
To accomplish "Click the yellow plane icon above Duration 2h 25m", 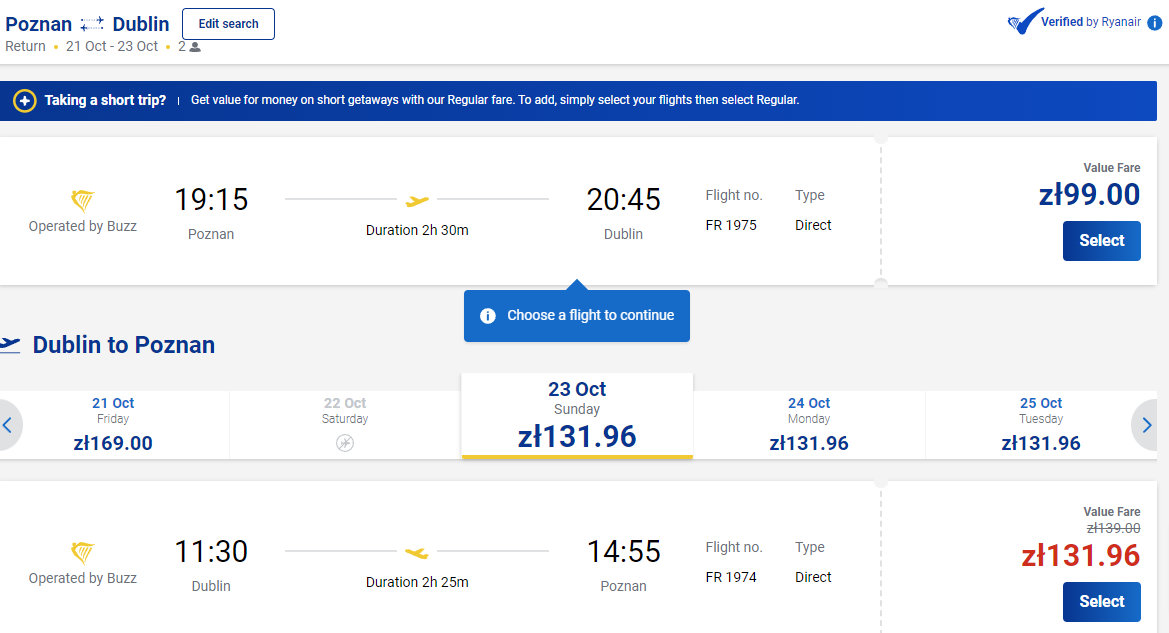I will (417, 552).
